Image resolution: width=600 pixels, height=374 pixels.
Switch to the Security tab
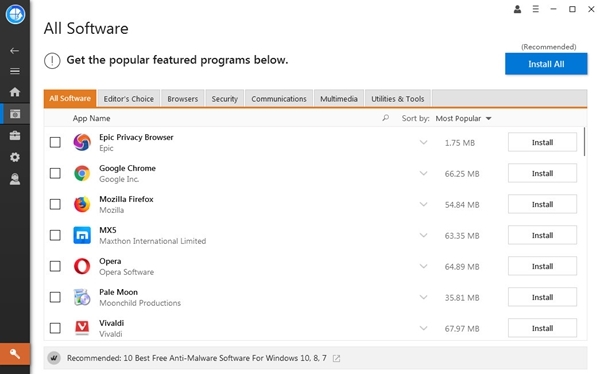[225, 99]
